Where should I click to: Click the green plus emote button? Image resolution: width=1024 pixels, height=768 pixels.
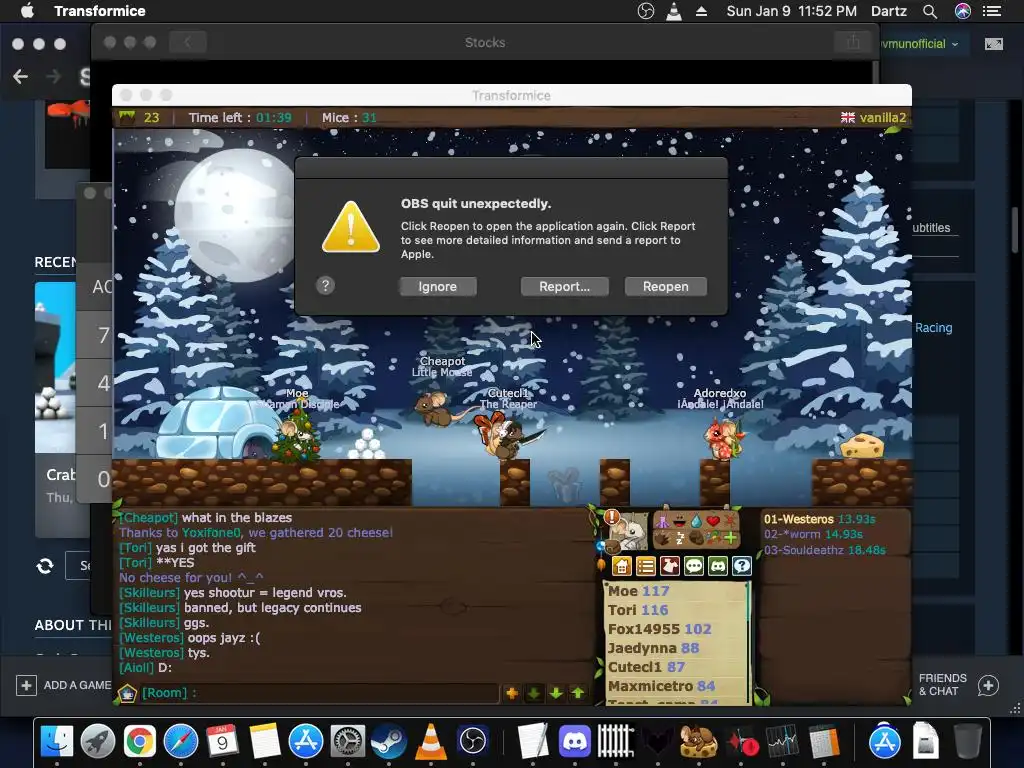coord(730,538)
